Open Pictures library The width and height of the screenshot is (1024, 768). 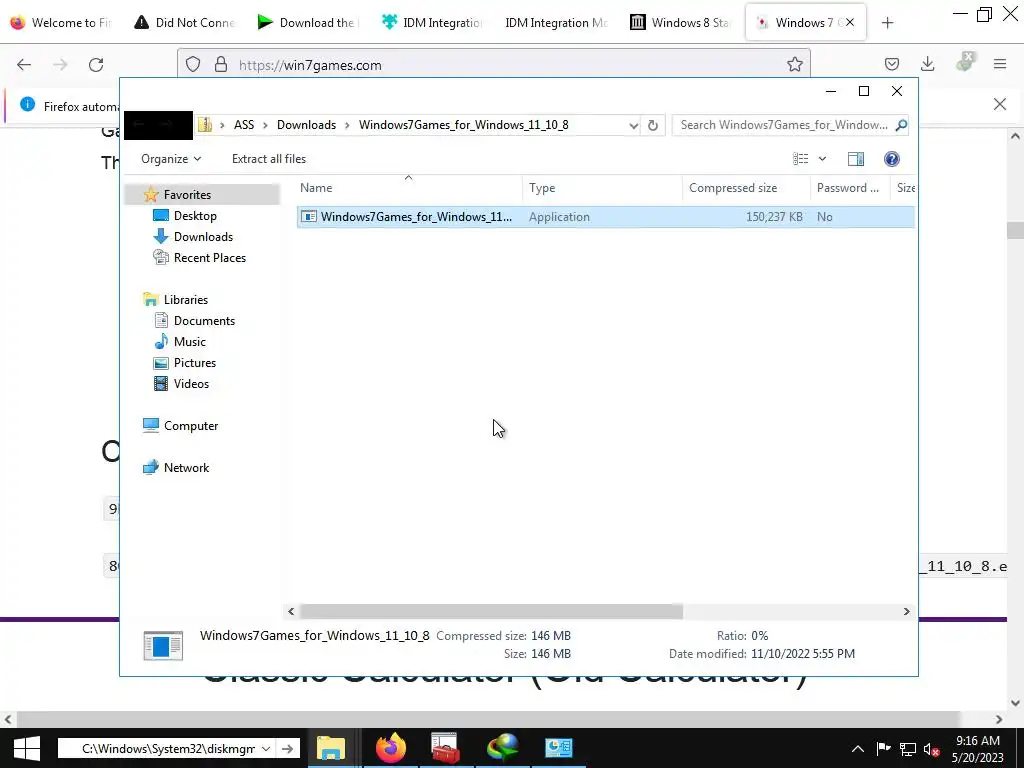[195, 362]
